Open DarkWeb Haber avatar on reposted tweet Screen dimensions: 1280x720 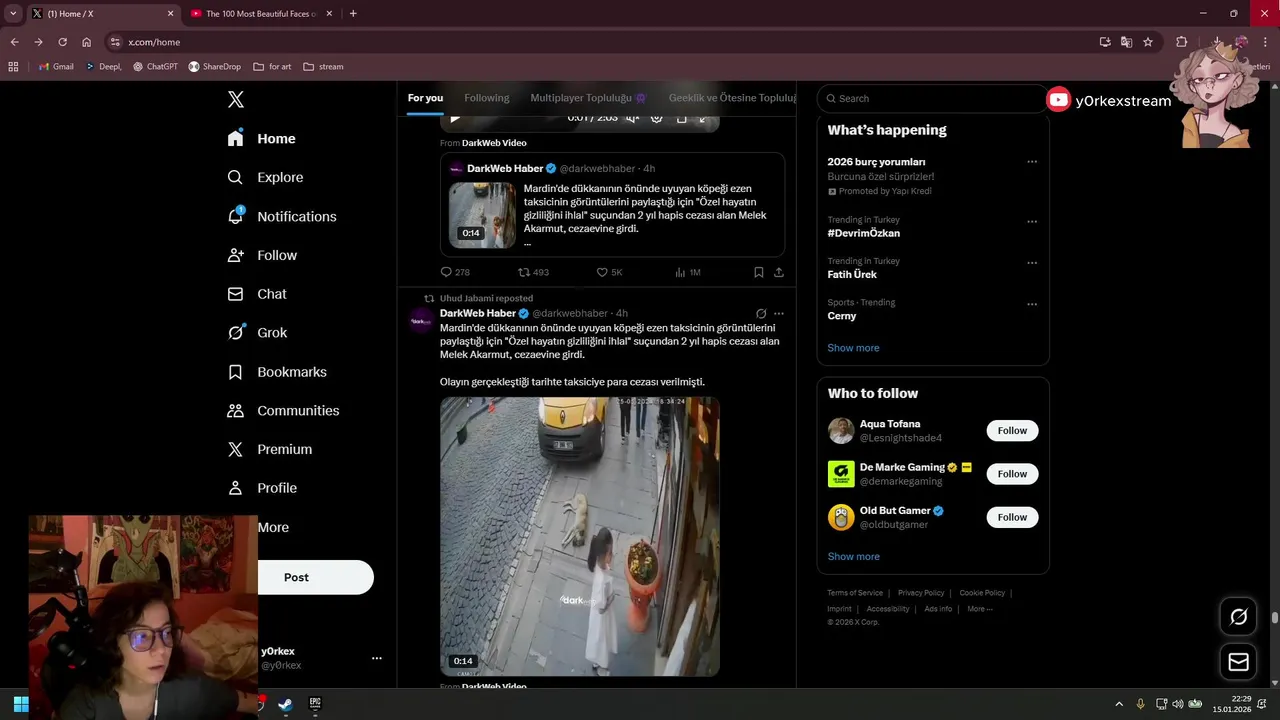421,319
